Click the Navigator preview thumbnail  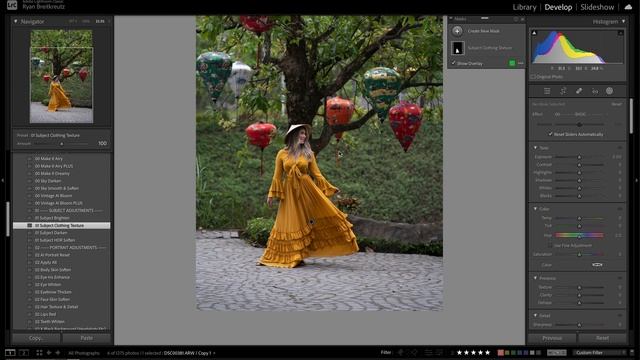pyautogui.click(x=61, y=77)
